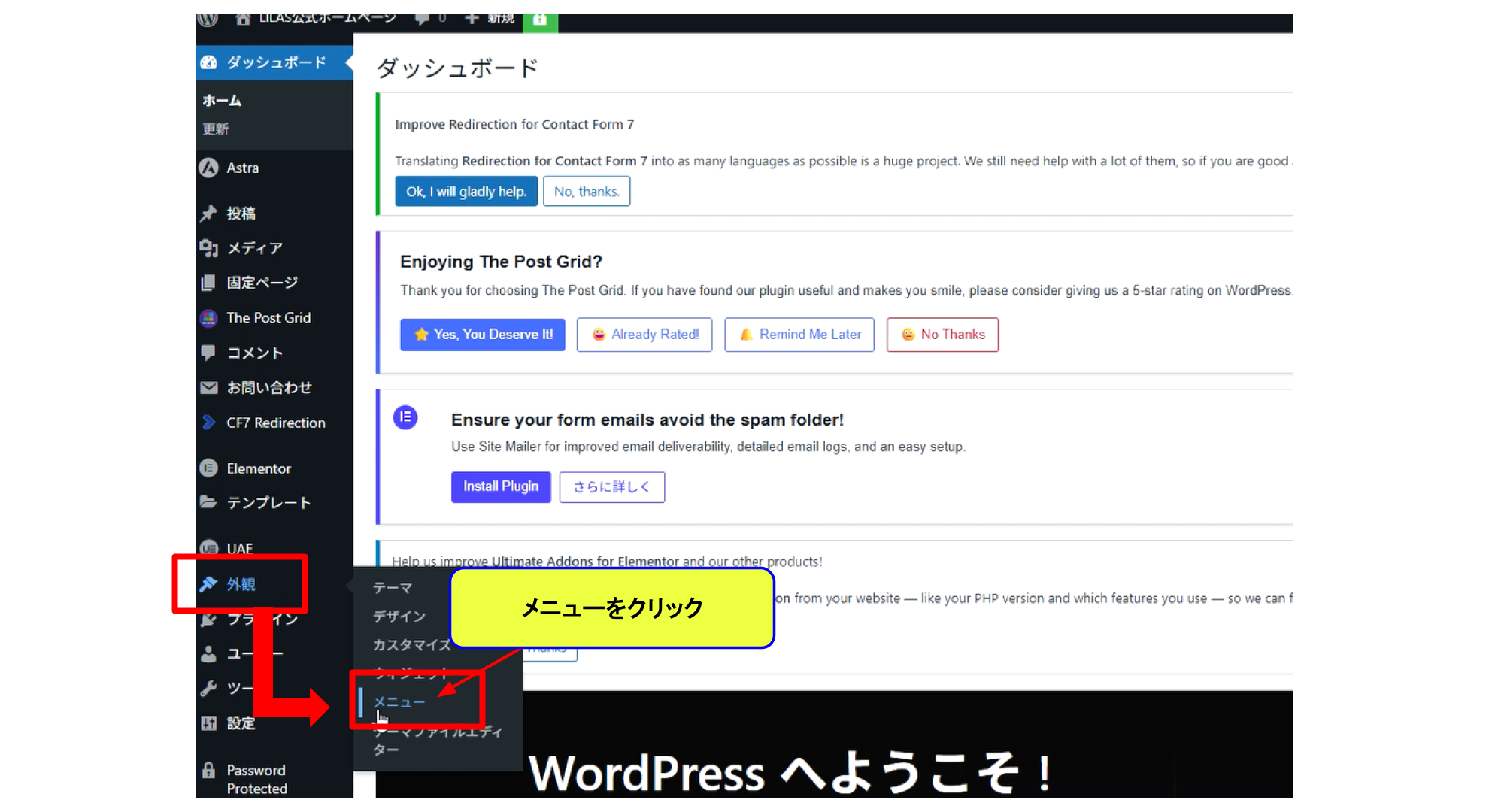Click the Users person icon in the sidebar
Screen dimensions: 1489x812
click(x=209, y=653)
